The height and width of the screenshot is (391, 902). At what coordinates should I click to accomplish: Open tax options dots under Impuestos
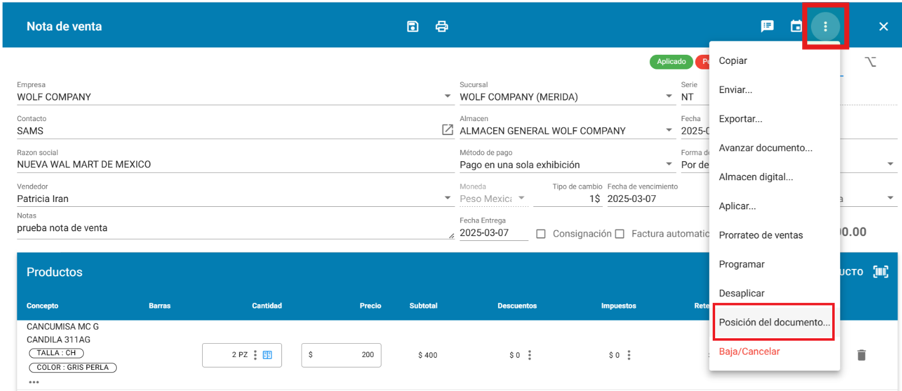(629, 355)
